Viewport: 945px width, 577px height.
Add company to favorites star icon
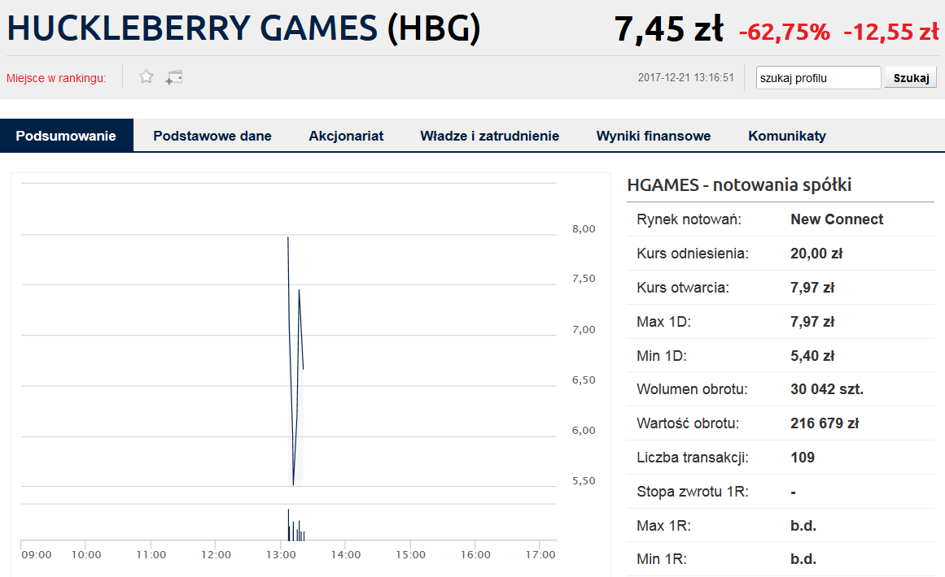146,77
